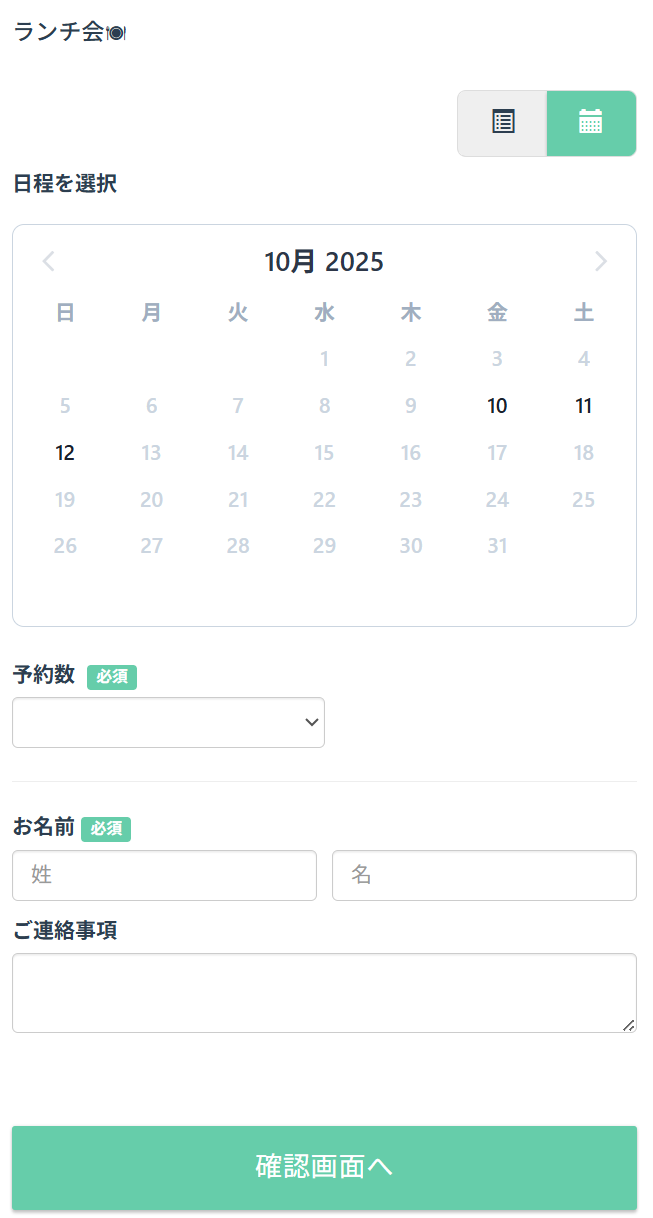Click the 姓 input field

(164, 875)
